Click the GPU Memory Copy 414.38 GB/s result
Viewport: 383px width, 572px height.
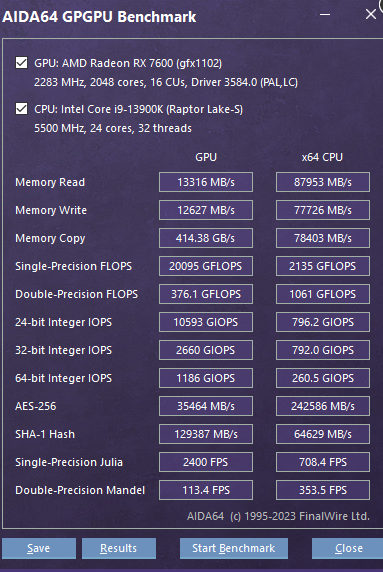coord(206,238)
